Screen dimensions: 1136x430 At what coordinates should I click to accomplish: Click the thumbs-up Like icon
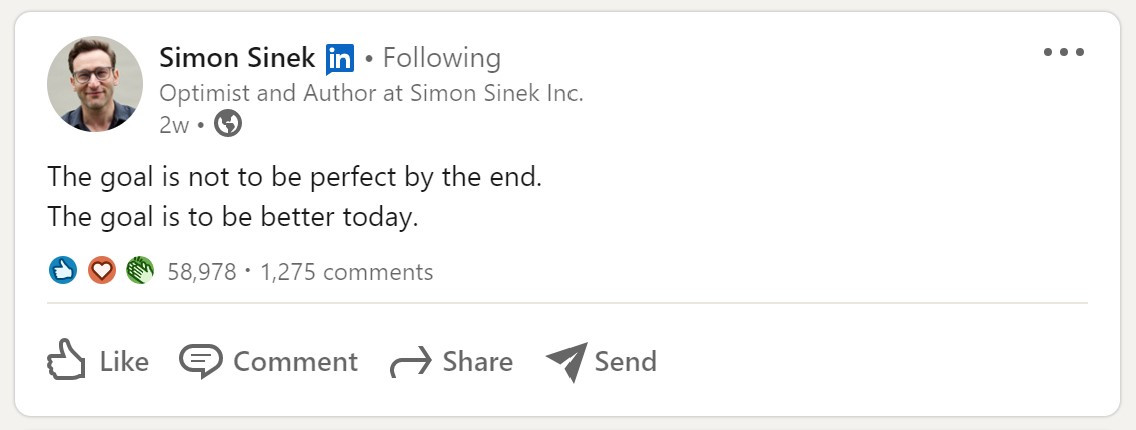click(x=67, y=361)
